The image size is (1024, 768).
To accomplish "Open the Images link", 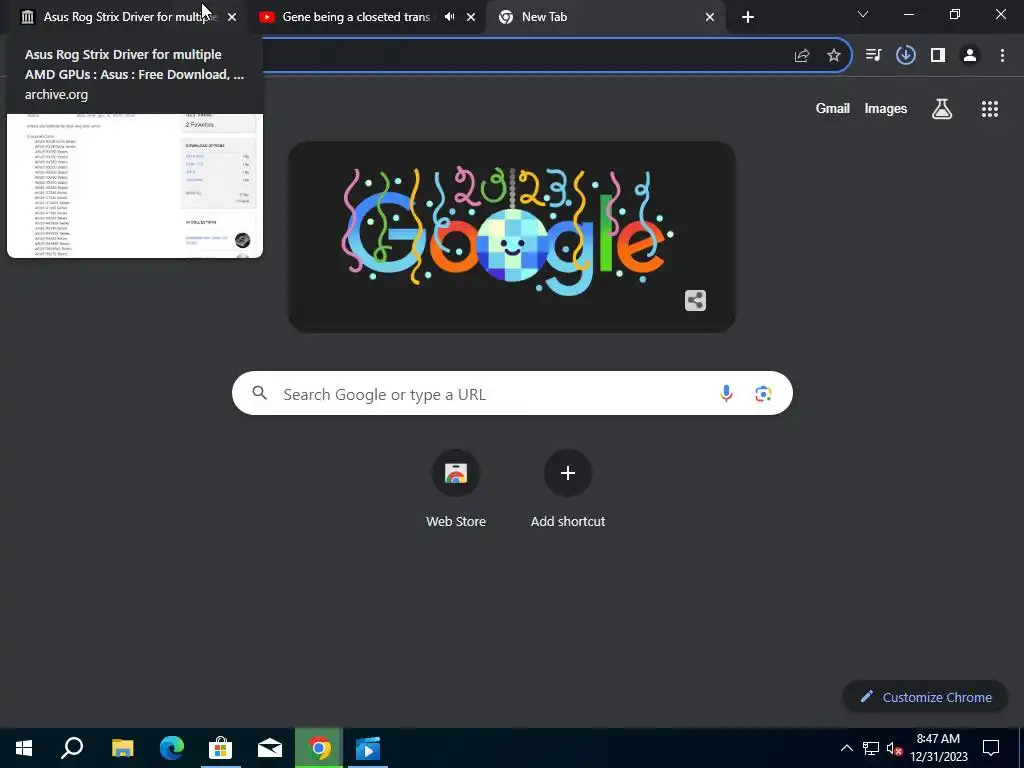I will [x=886, y=108].
